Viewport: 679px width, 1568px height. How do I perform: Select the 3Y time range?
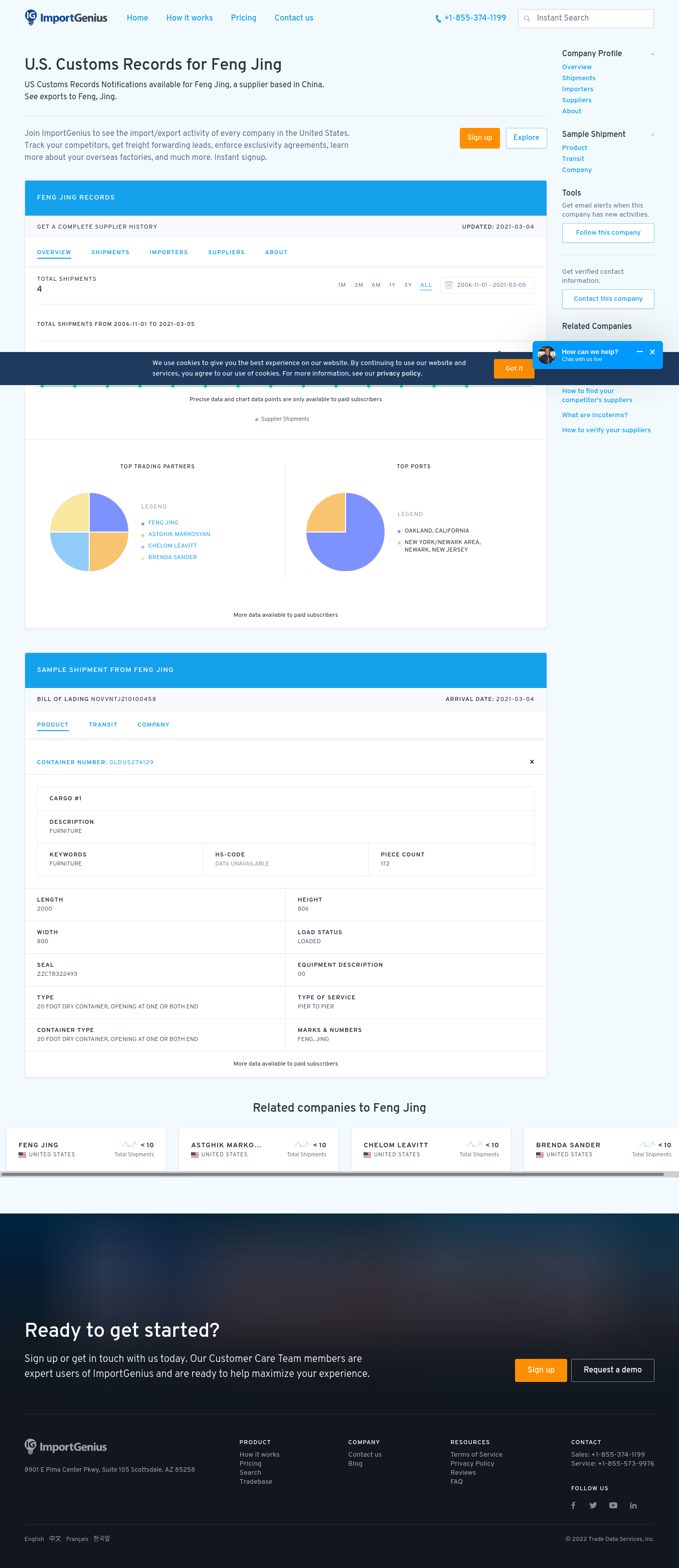pos(408,285)
